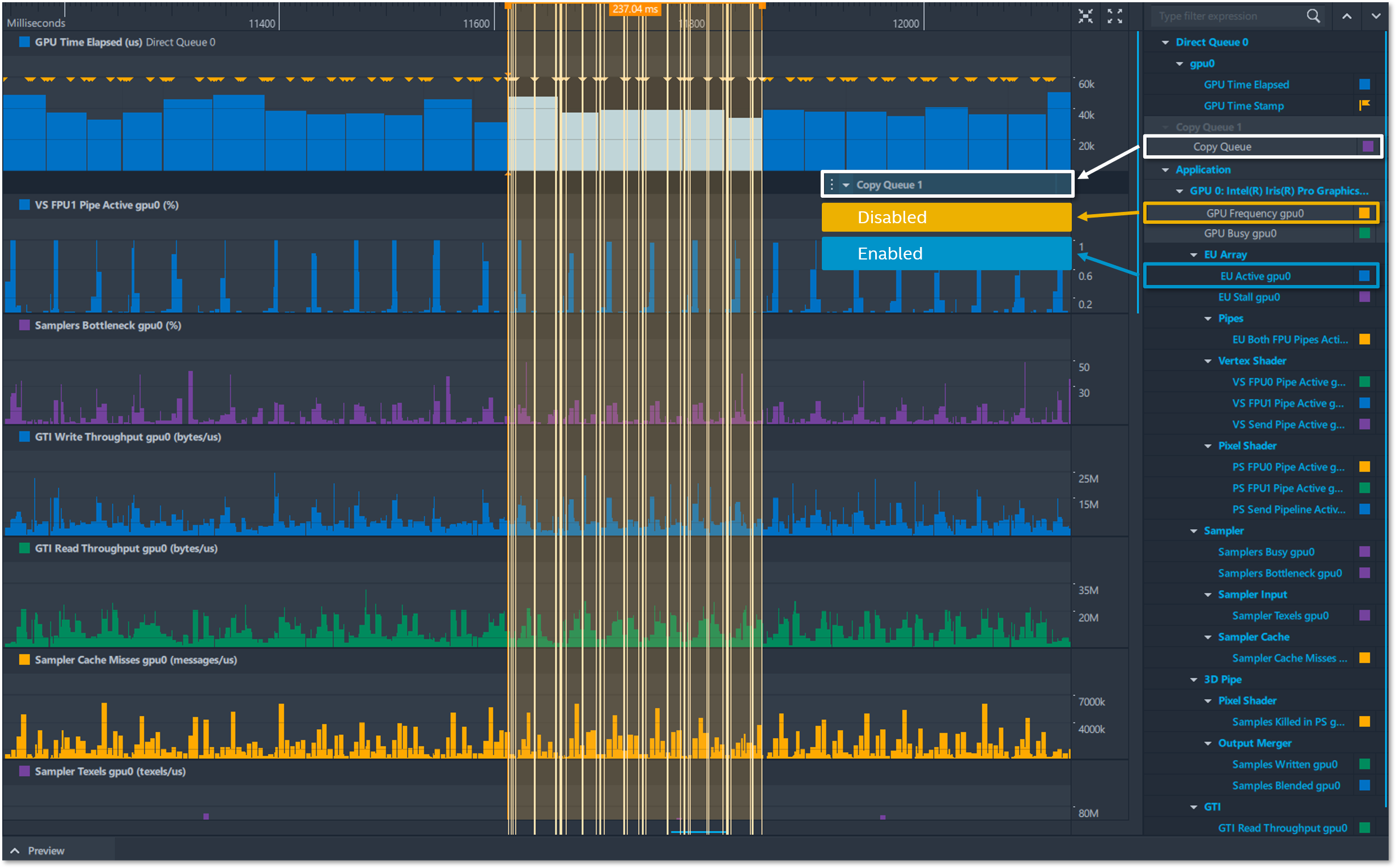Click the Preview panel up-arrow icon
The image size is (1396, 868).
(15, 851)
